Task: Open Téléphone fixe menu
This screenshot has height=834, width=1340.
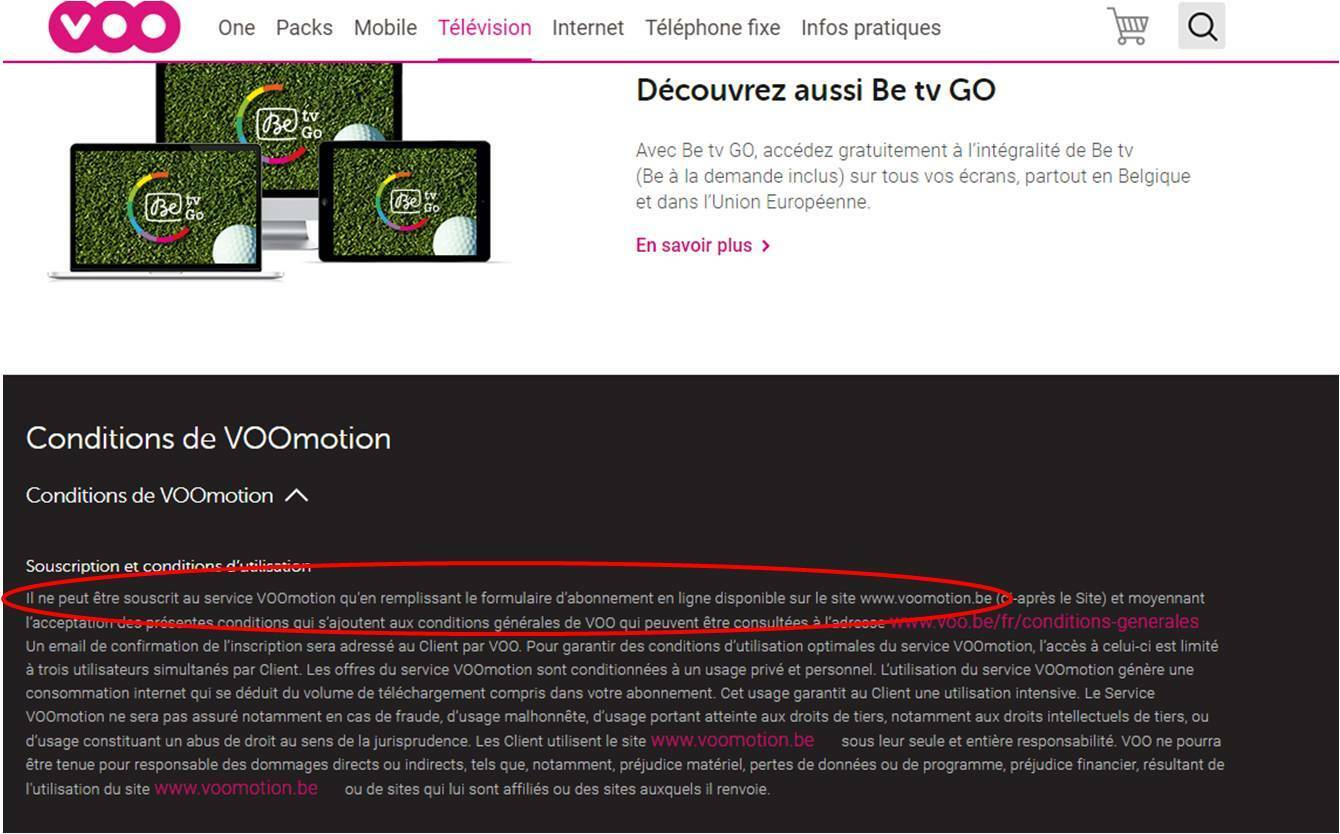Action: 712,28
